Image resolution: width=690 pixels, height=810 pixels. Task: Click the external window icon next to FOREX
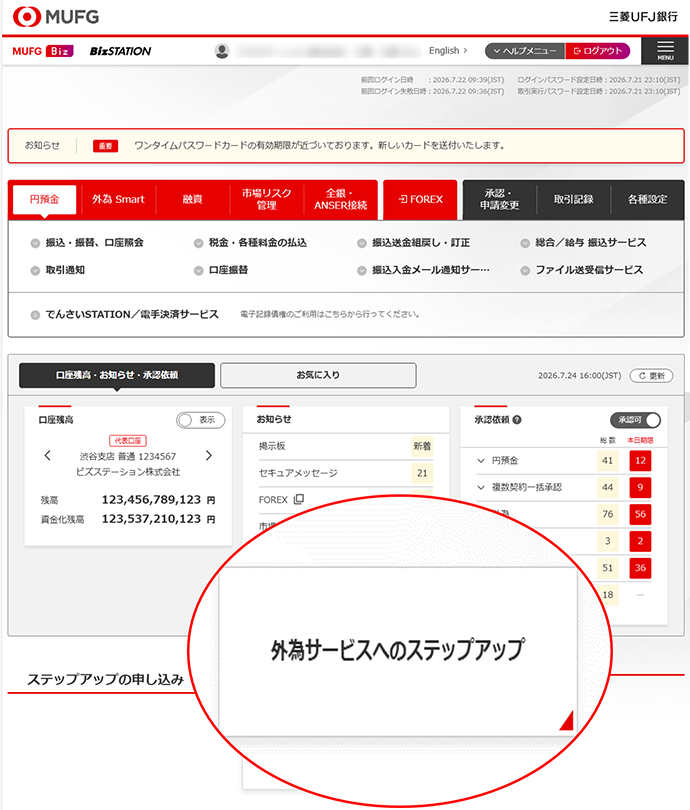pyautogui.click(x=298, y=499)
